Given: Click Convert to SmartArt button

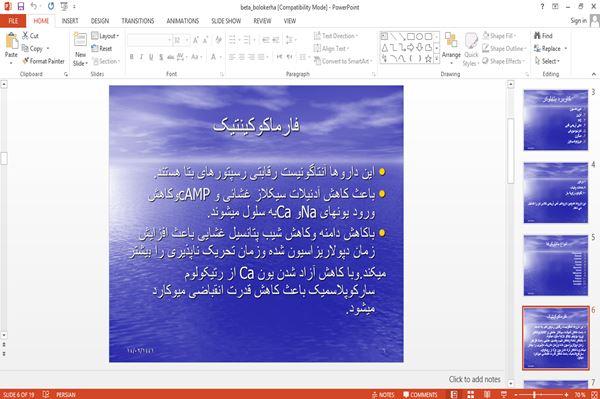Looking at the screenshot, I should click(343, 61).
